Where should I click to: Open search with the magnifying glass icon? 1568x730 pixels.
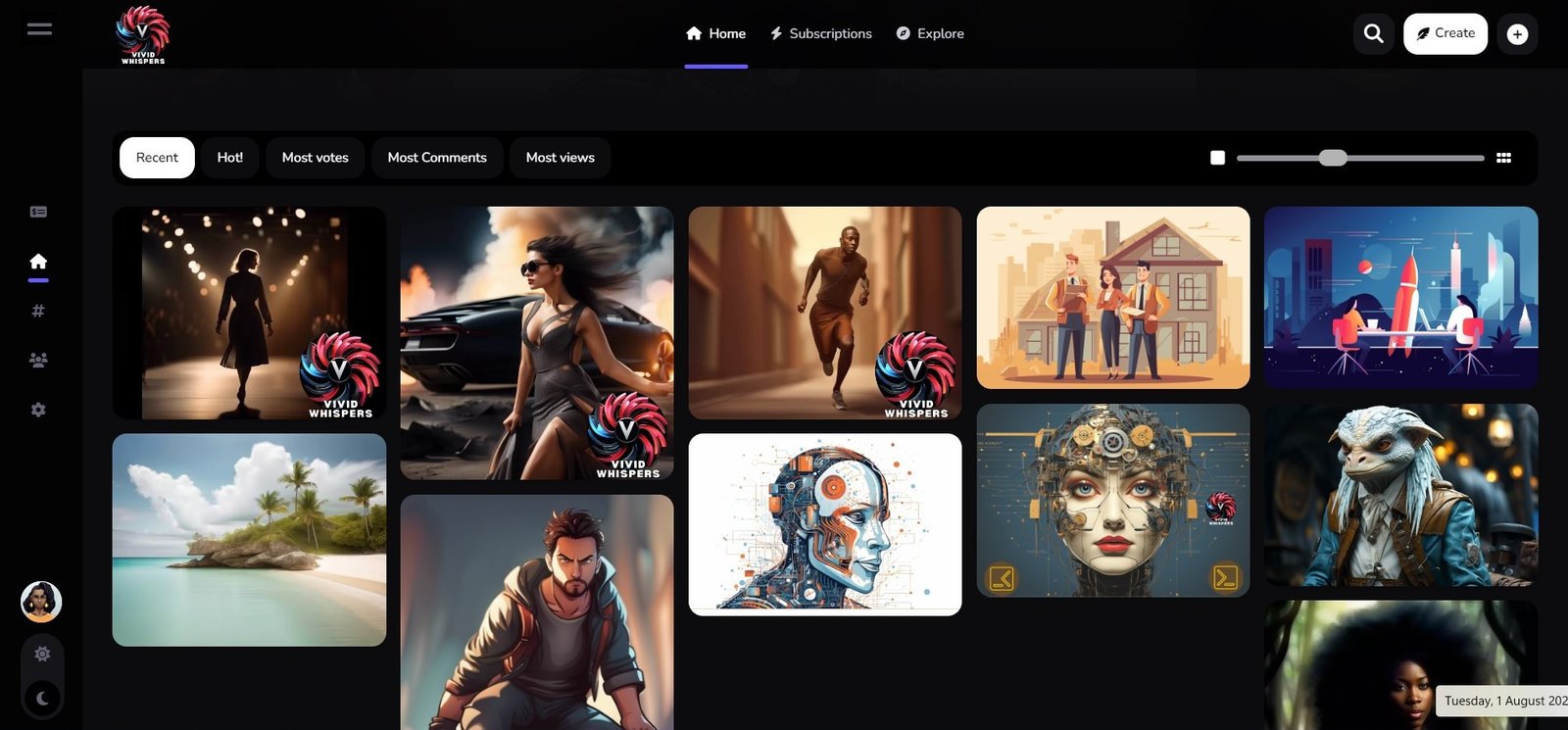coord(1373,33)
